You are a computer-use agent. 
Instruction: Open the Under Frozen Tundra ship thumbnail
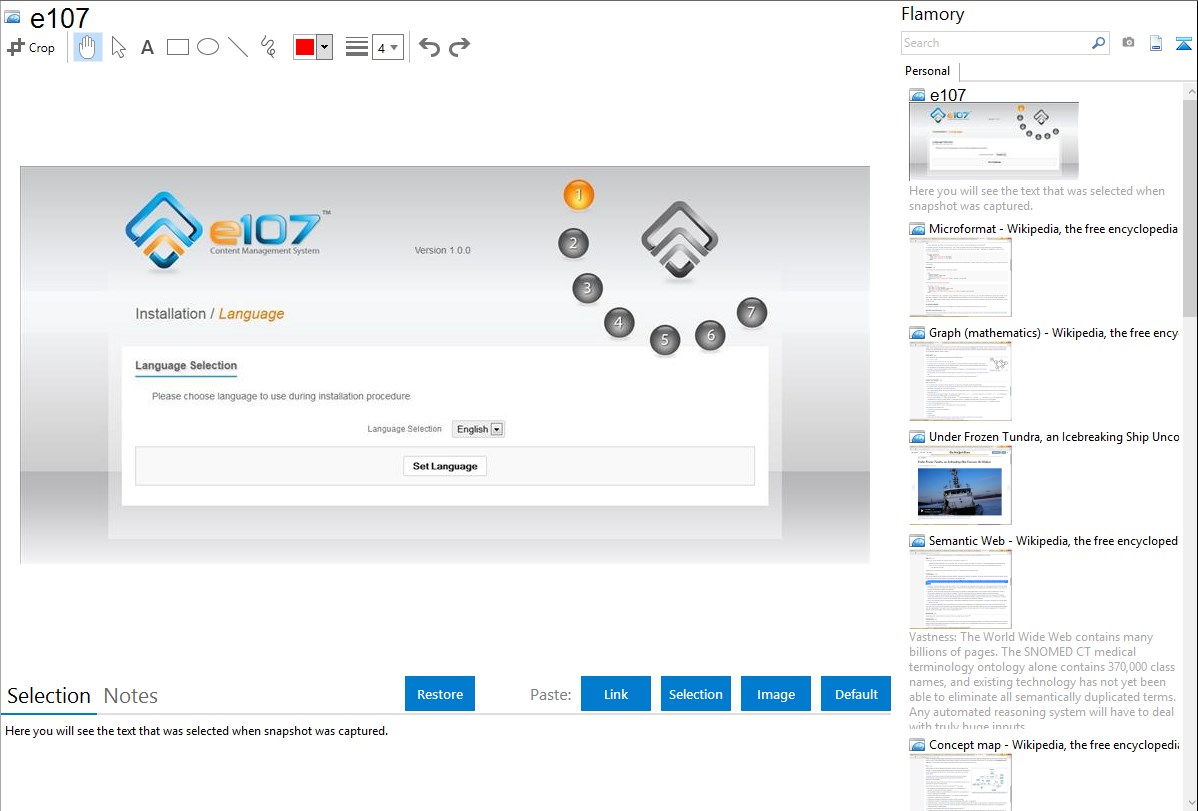click(960, 485)
